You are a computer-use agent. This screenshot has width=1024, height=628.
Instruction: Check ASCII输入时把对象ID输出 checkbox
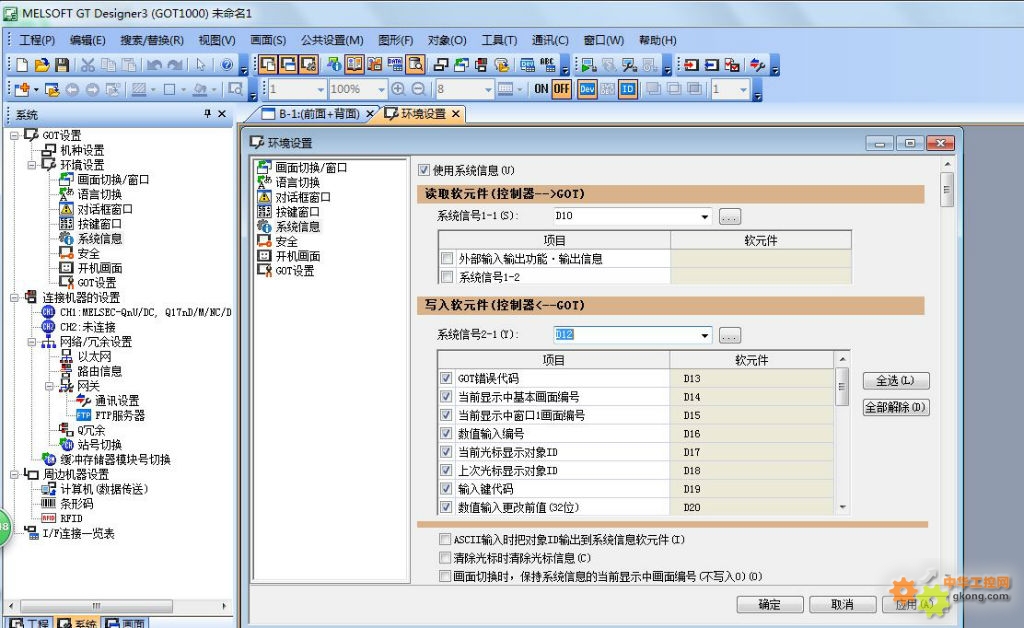pos(445,539)
